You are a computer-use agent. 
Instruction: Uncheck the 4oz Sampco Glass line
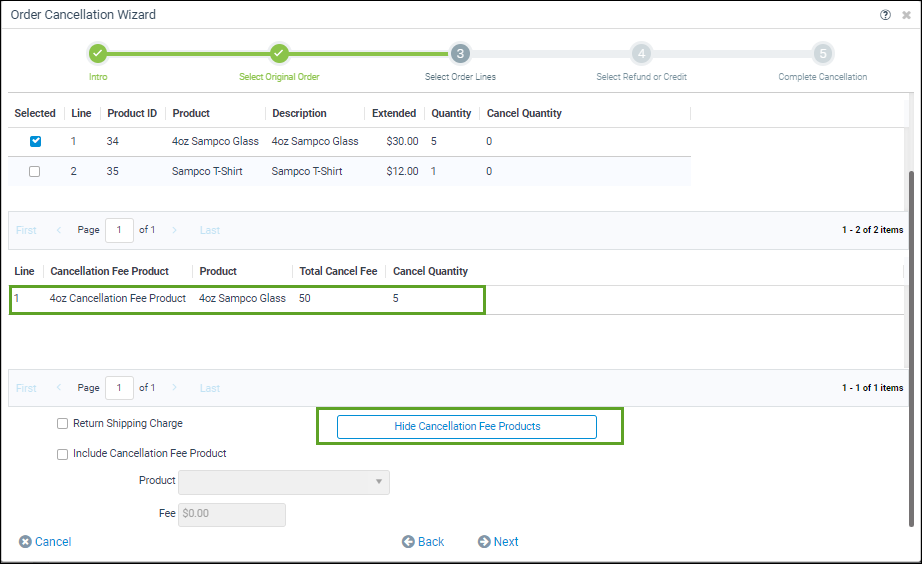pyautogui.click(x=35, y=141)
